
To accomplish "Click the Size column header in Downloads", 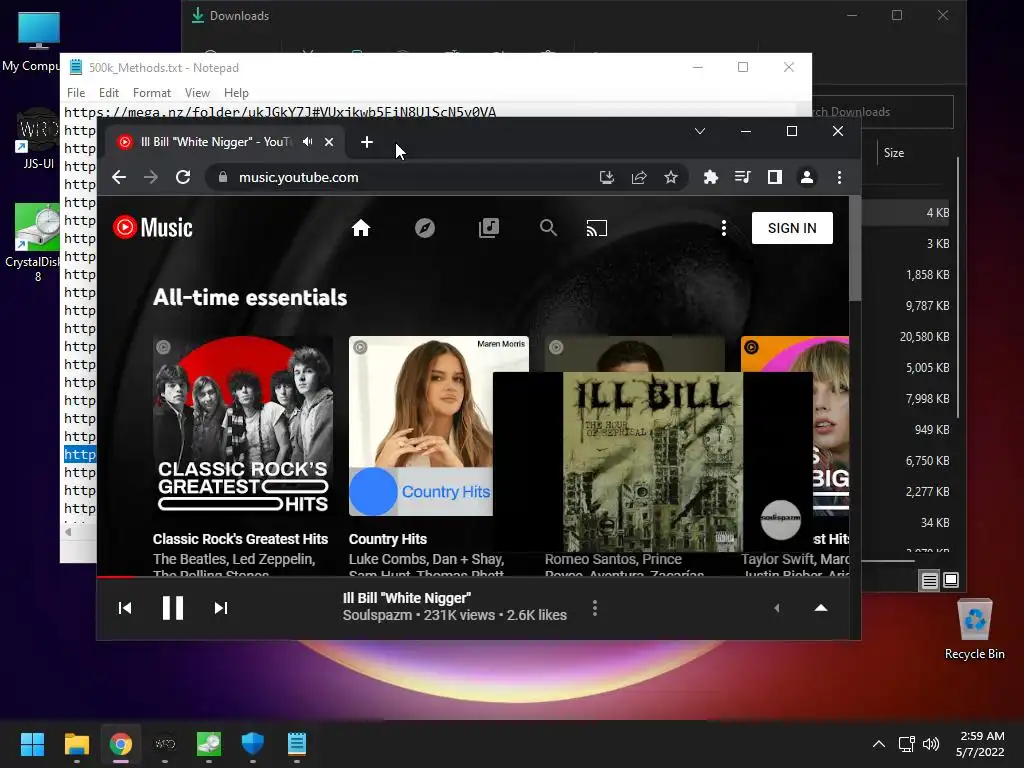I will 894,153.
